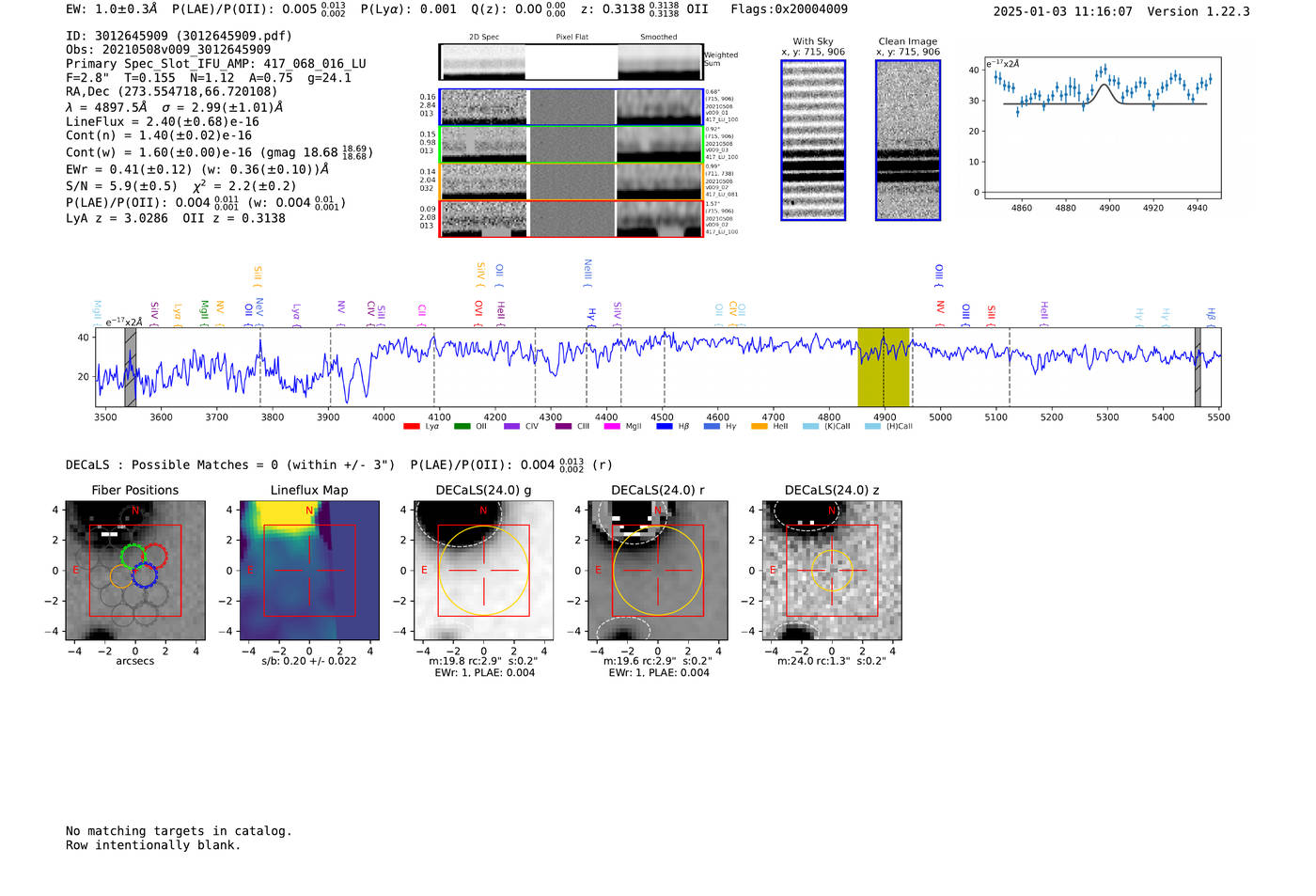Click the blue dashed fiber circle
Screen dimensions: 1316x896
(x=143, y=575)
